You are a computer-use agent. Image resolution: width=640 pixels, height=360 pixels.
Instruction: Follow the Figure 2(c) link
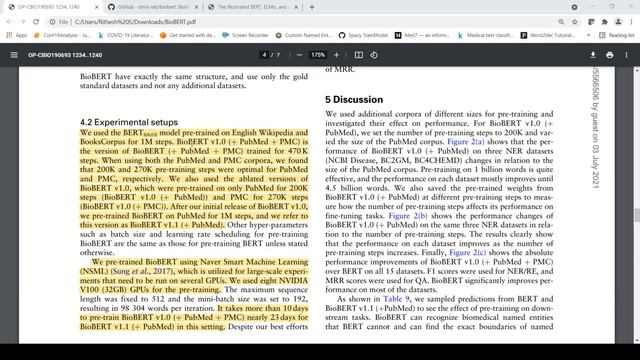468,253
